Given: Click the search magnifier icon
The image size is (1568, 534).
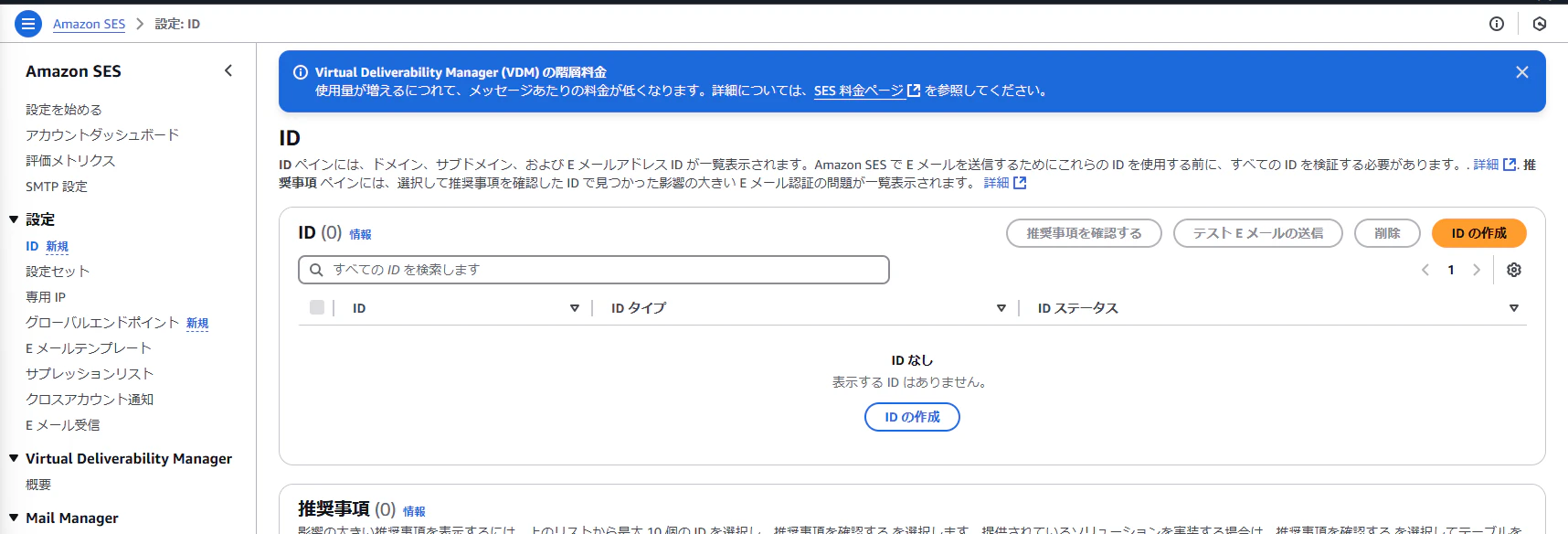Looking at the screenshot, I should click(x=316, y=270).
